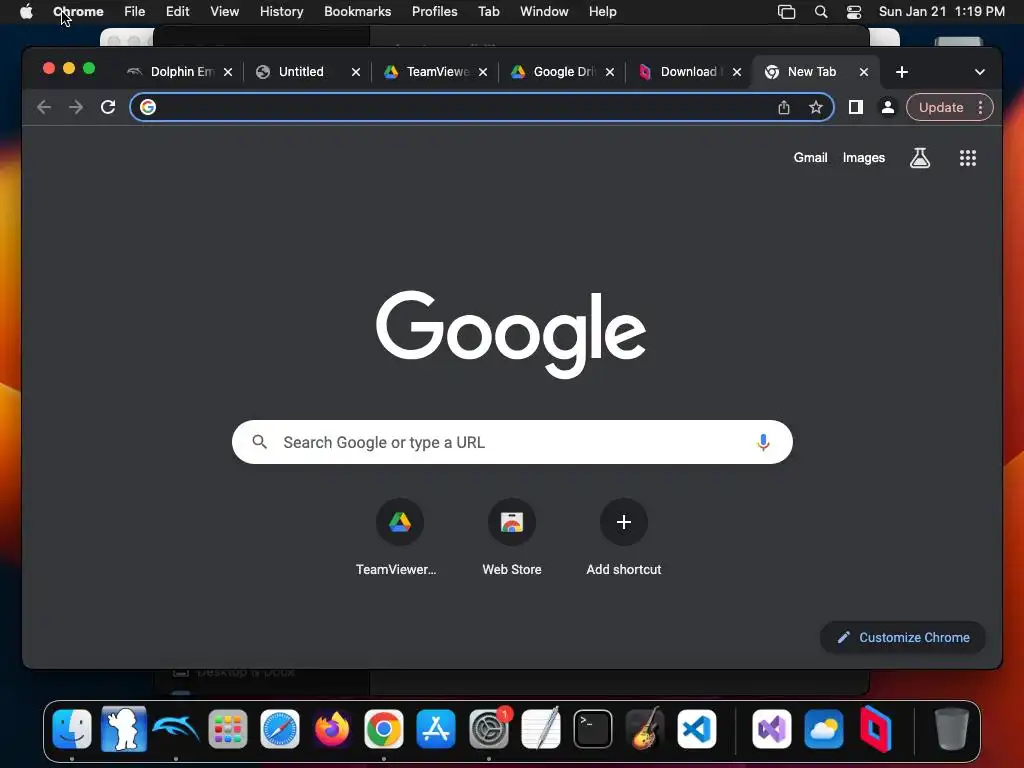Click the Update button

[941, 108]
